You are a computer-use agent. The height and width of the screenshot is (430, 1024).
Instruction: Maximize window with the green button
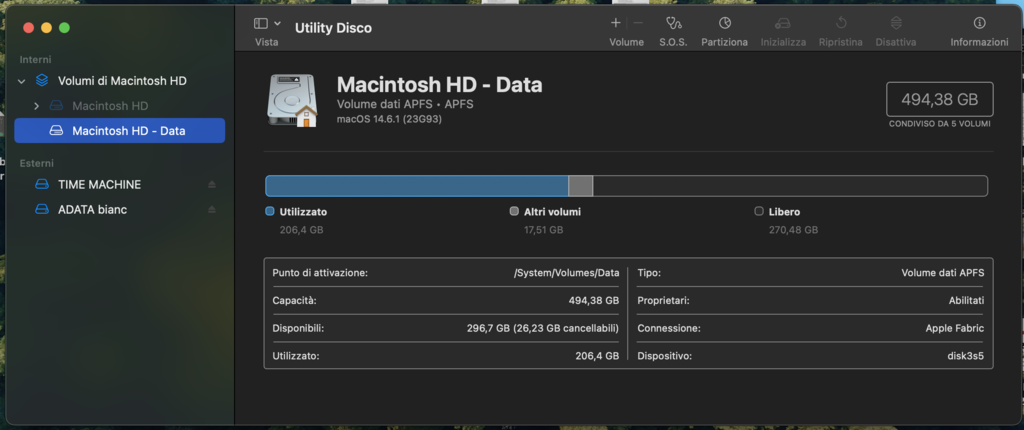64,27
